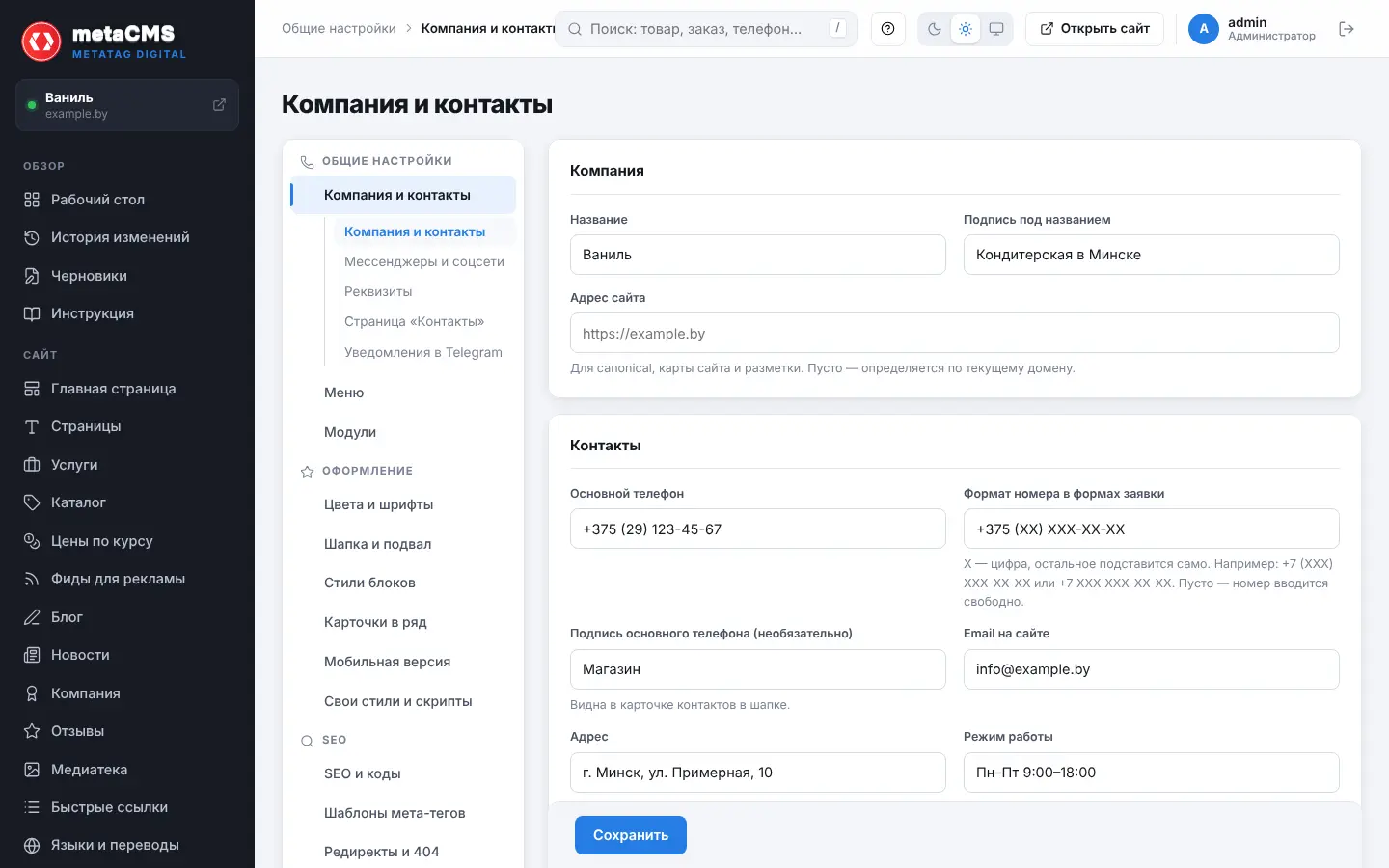Select system theme monitor icon
The image size is (1389, 868).
(x=996, y=29)
